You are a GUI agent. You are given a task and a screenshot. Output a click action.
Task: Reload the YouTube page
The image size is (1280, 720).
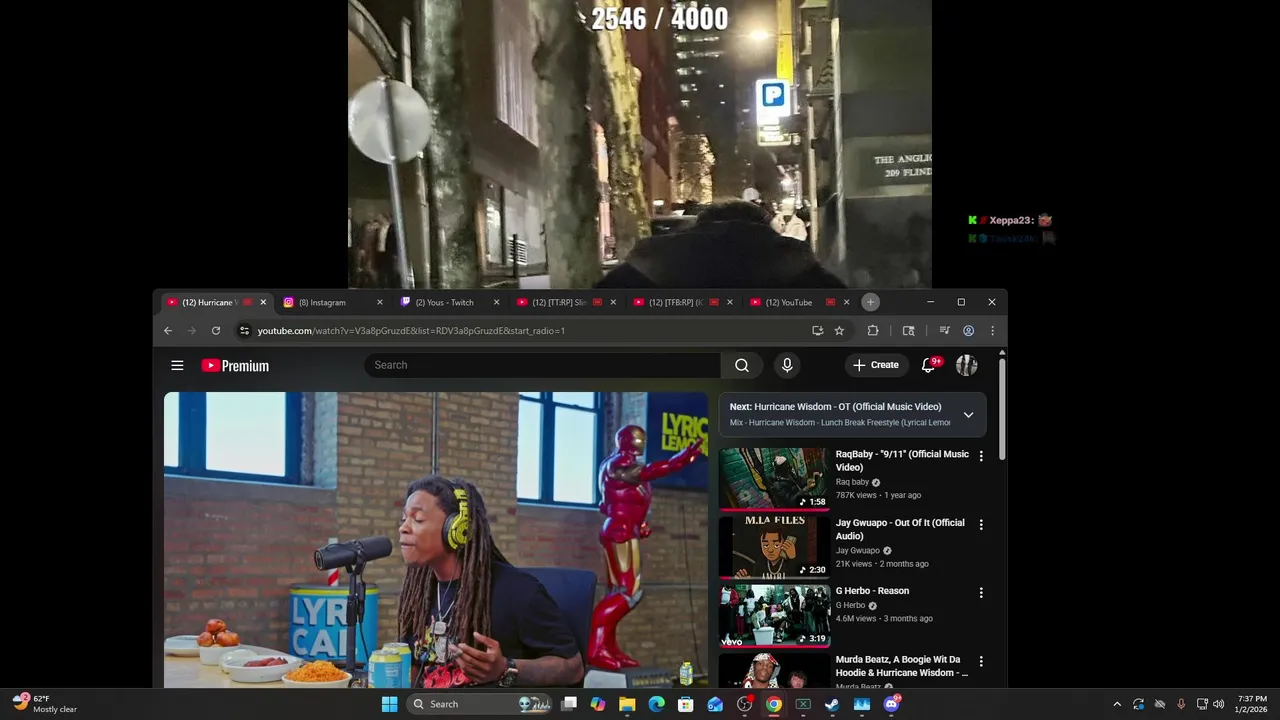(x=216, y=331)
